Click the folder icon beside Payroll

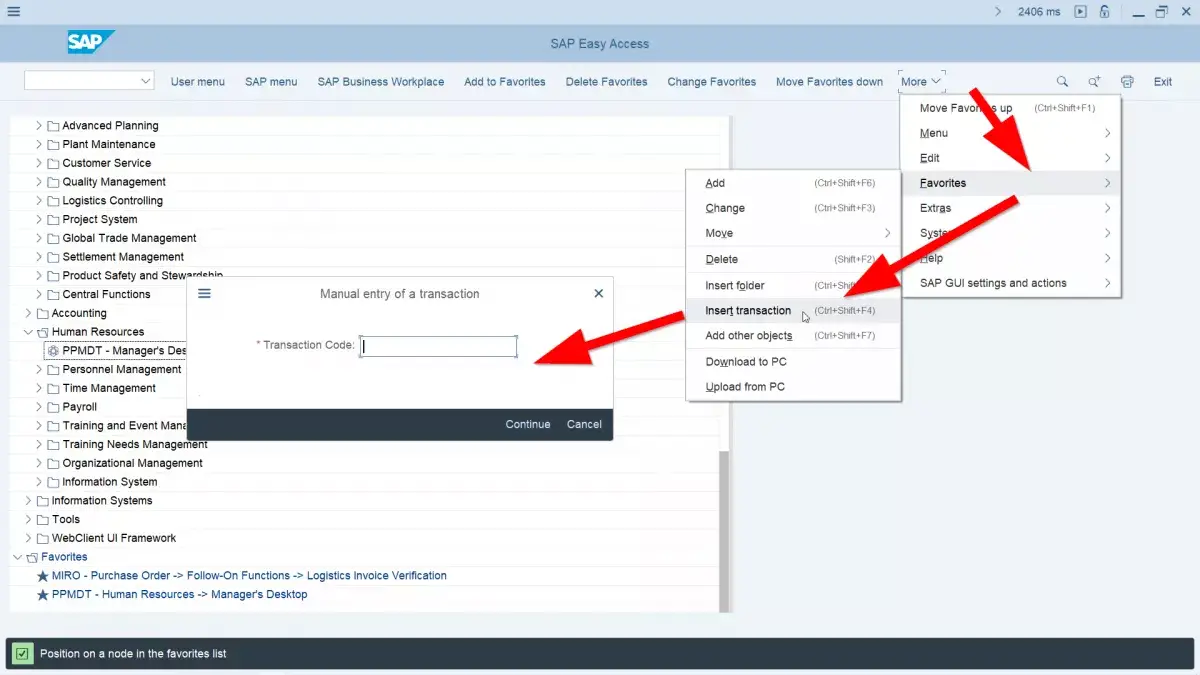53,407
